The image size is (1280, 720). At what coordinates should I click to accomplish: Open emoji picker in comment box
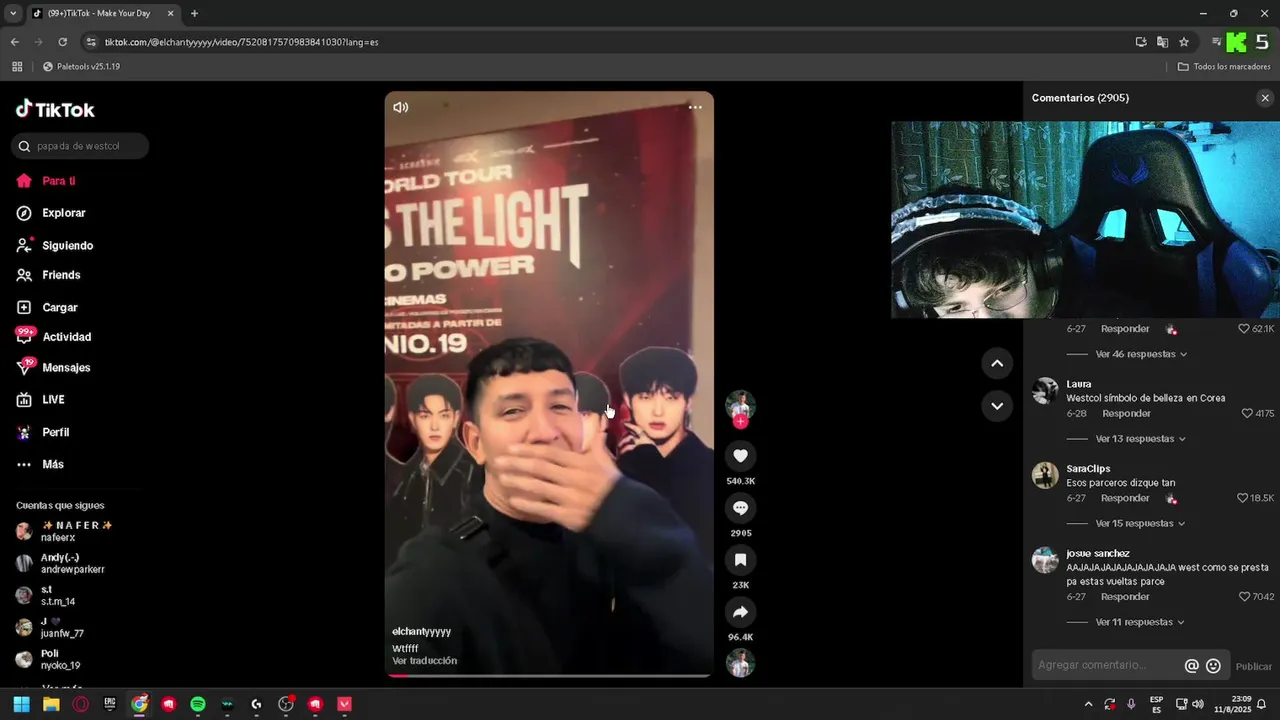[1213, 666]
